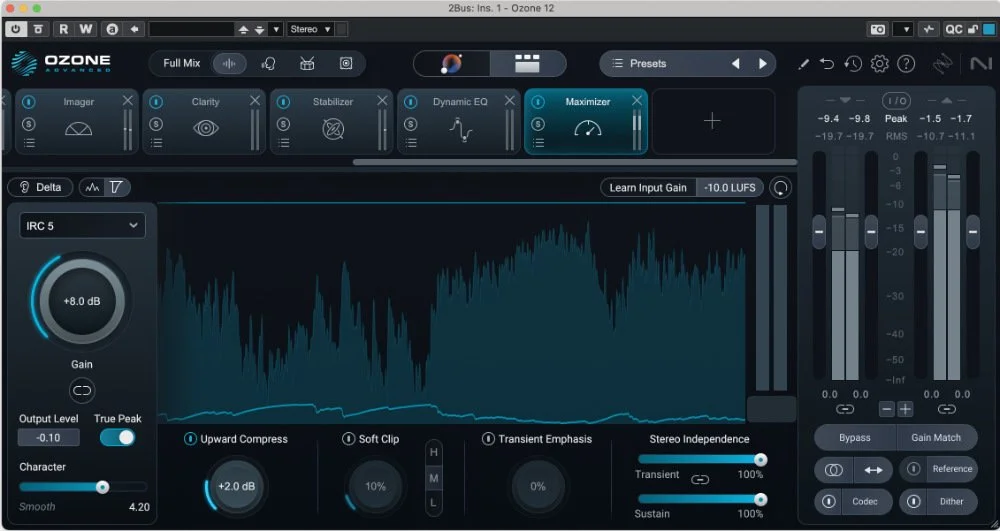Click the loudness target circular icon
Image resolution: width=1000 pixels, height=531 pixels.
pyautogui.click(x=781, y=187)
